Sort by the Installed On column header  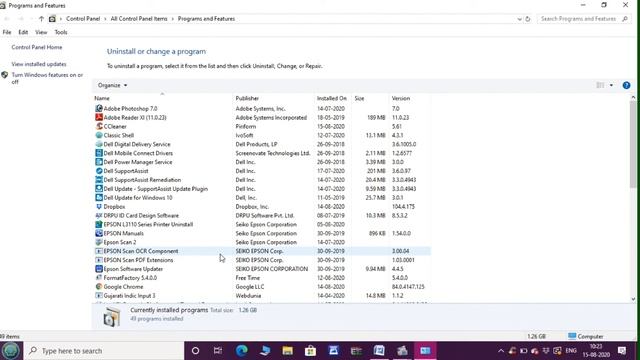(x=333, y=98)
